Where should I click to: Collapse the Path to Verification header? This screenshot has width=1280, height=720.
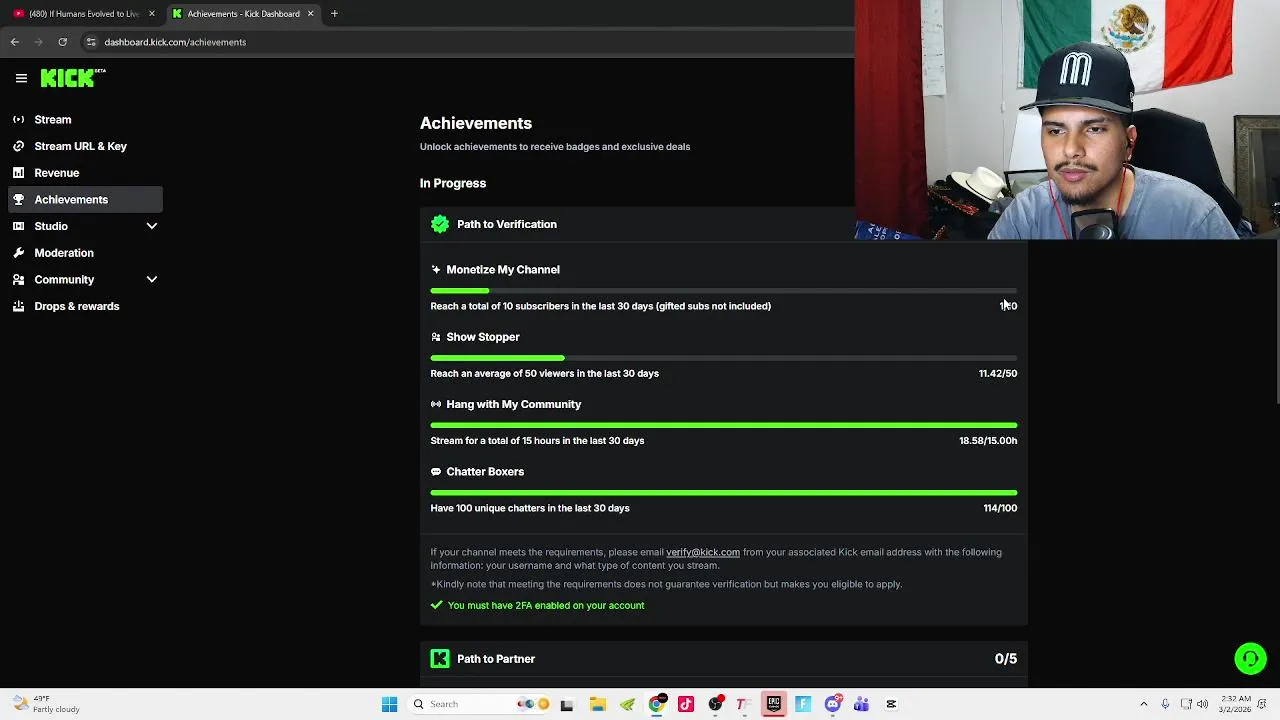pyautogui.click(x=724, y=224)
